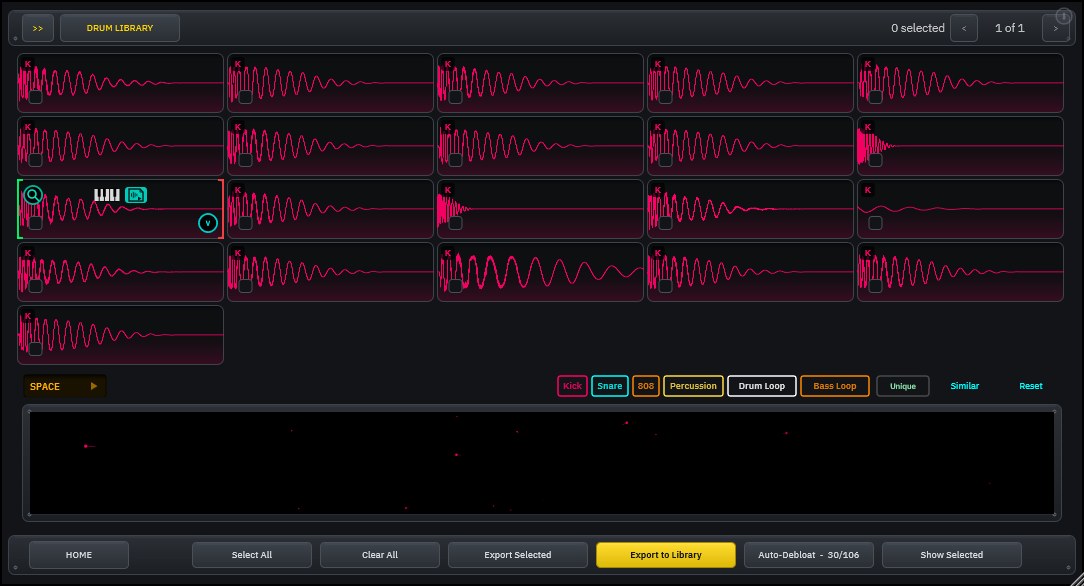Image resolution: width=1084 pixels, height=586 pixels.
Task: Toggle the Kick filter tag
Action: (572, 386)
